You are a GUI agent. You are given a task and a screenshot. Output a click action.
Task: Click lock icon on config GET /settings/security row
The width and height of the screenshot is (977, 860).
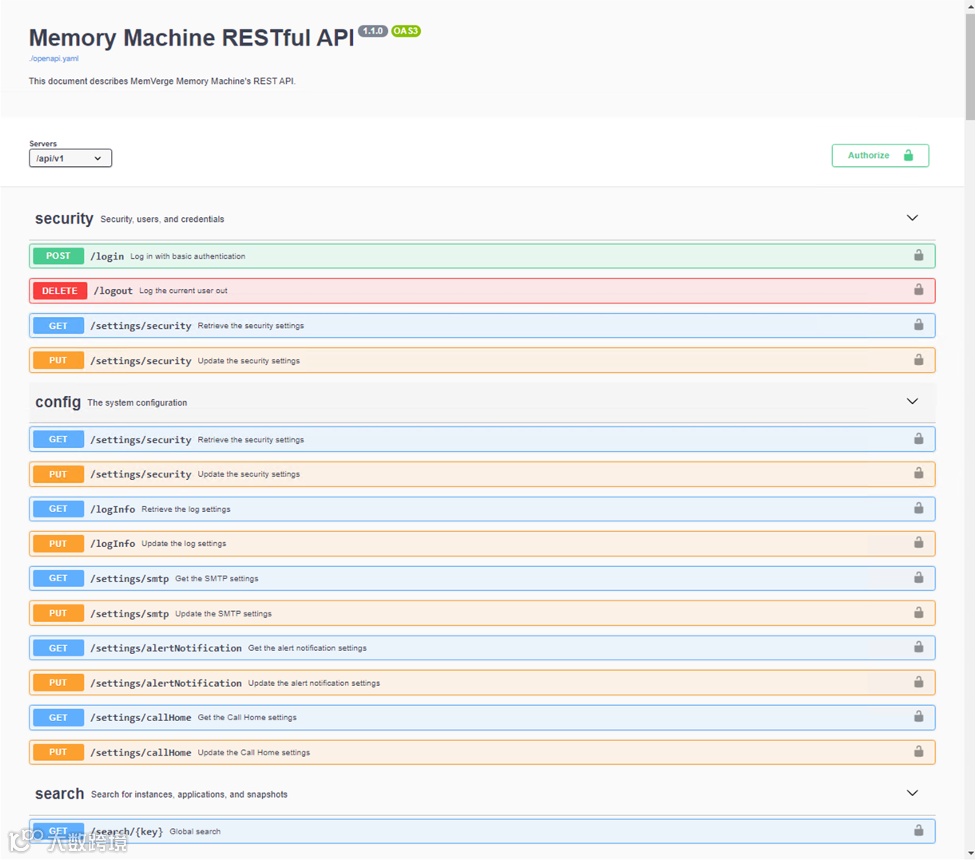[918, 439]
